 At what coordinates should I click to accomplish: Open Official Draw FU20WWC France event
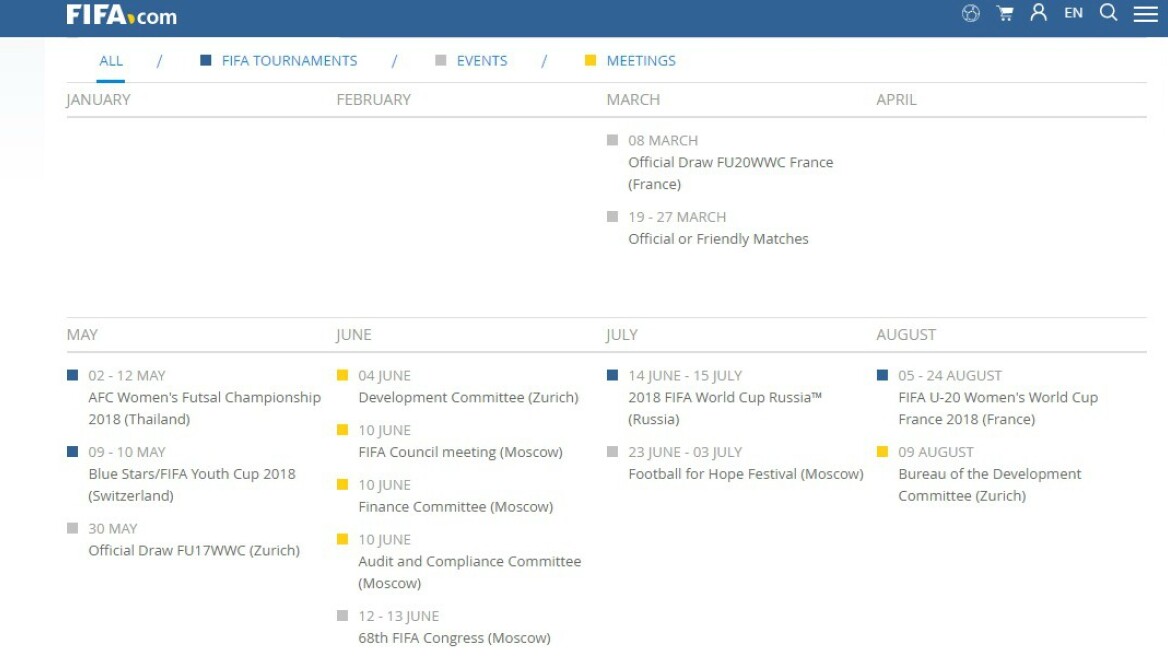click(x=730, y=163)
